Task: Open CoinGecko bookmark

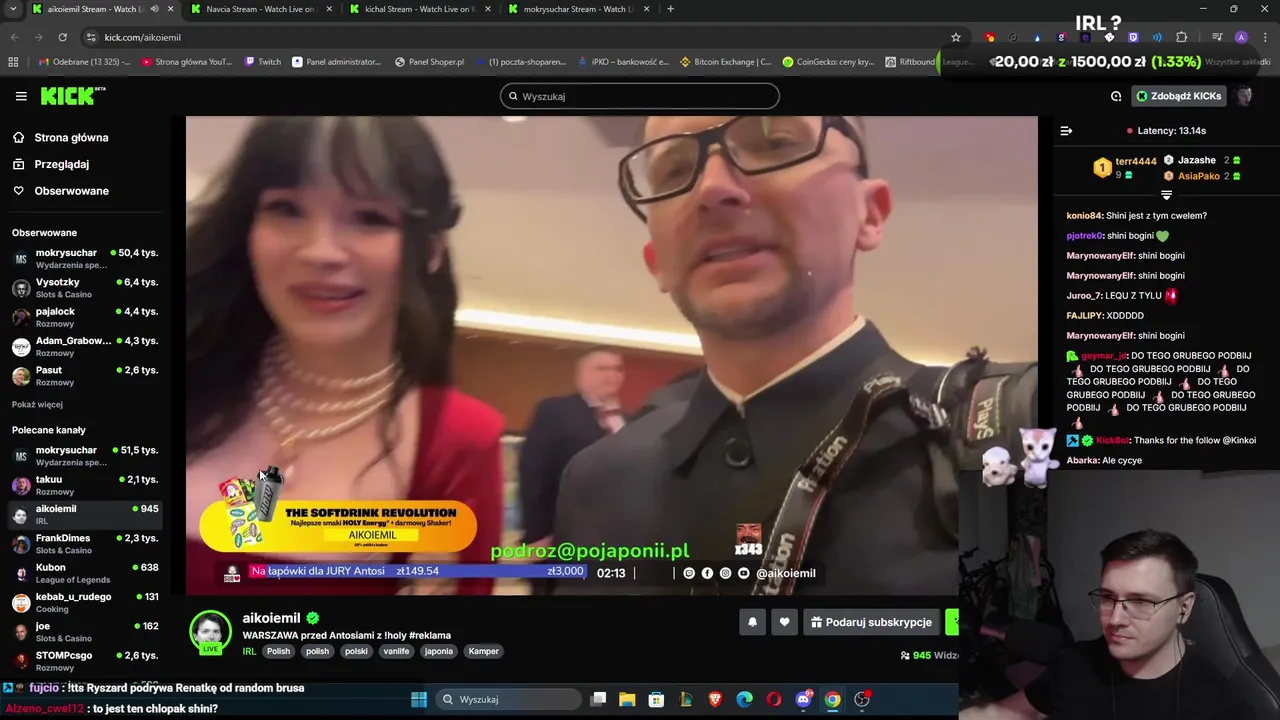Action: [828, 62]
